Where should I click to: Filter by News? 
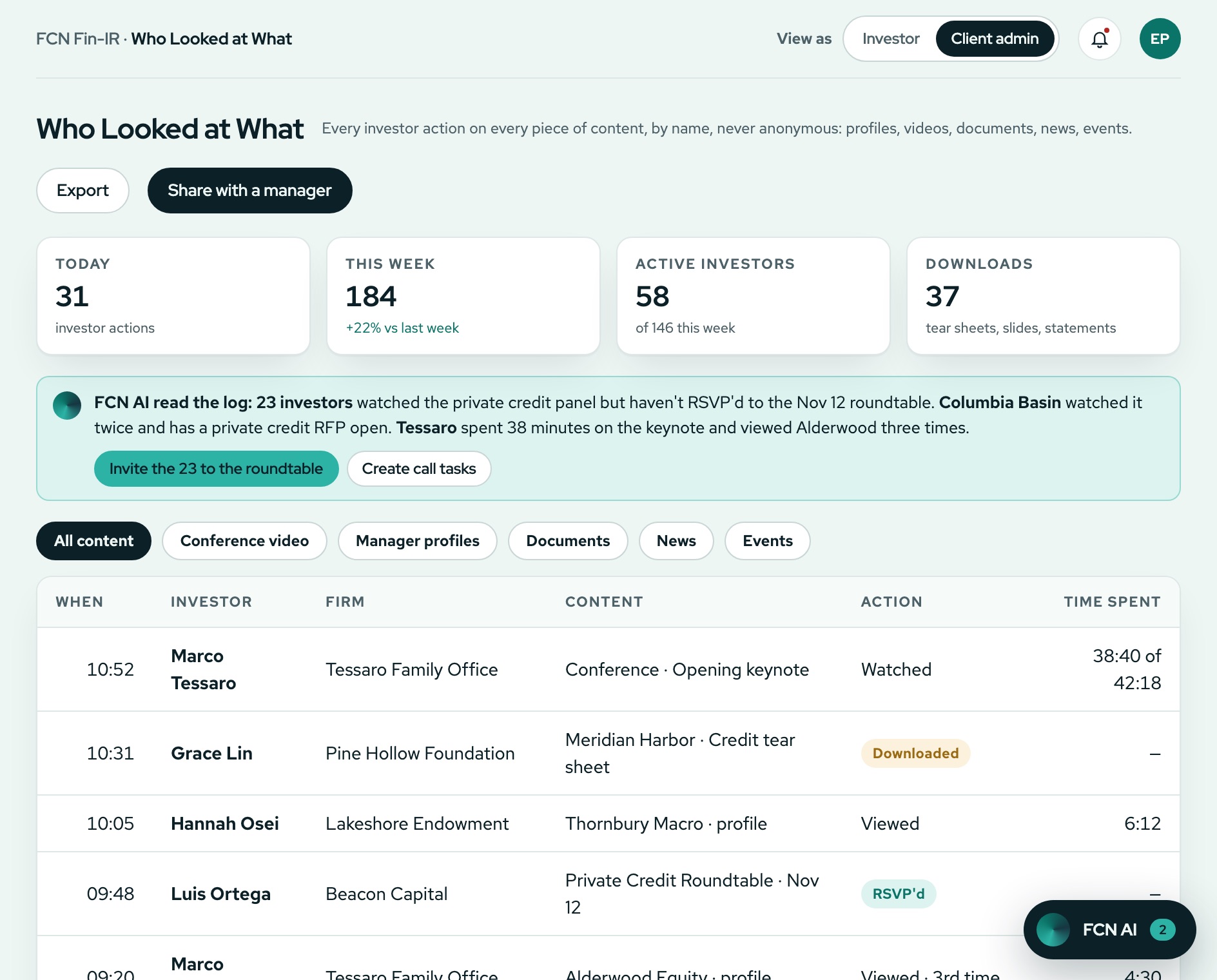676,541
